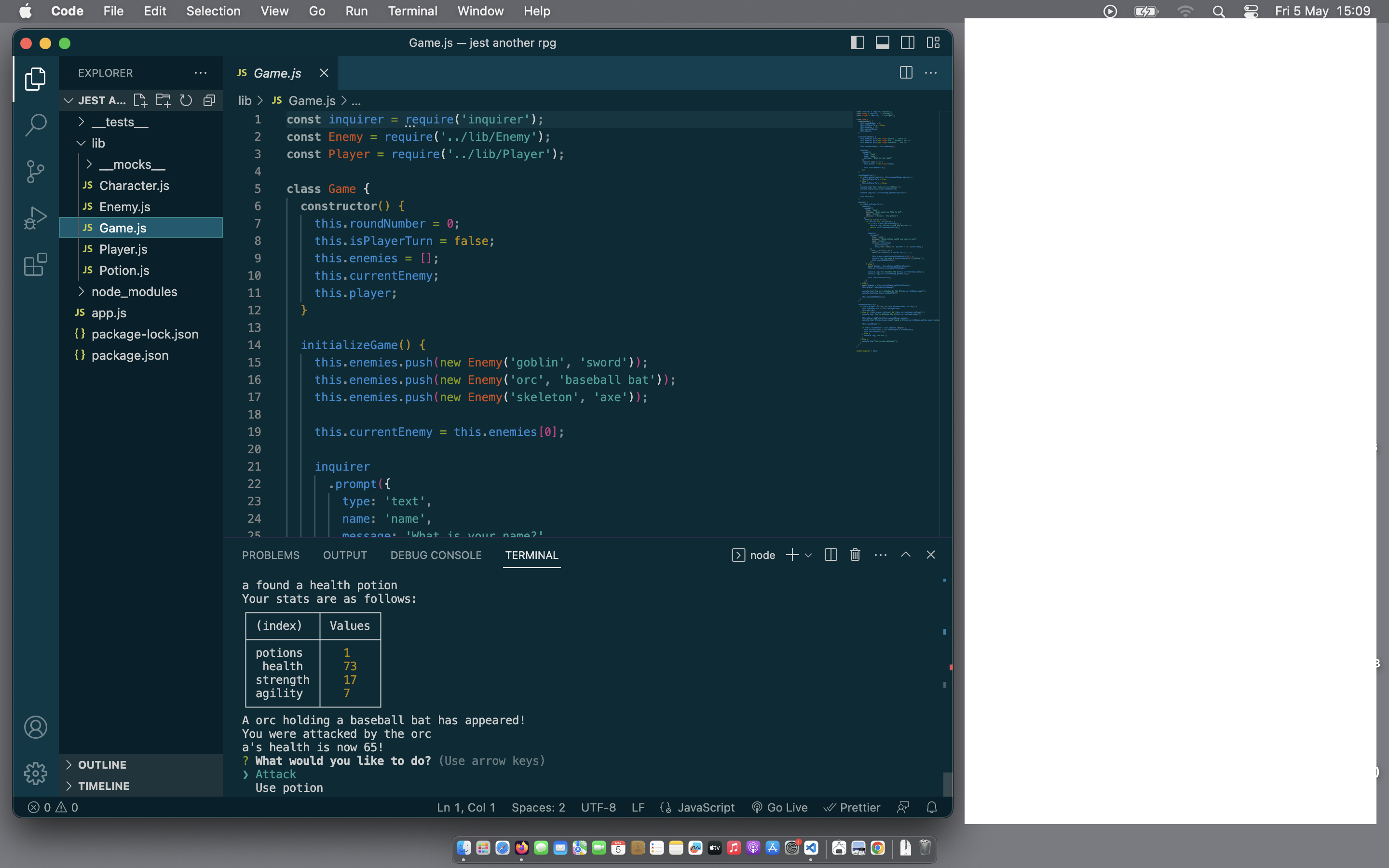Screen dimensions: 1389x868
Task: Change indentation via Spaces: 2
Action: pos(538,807)
